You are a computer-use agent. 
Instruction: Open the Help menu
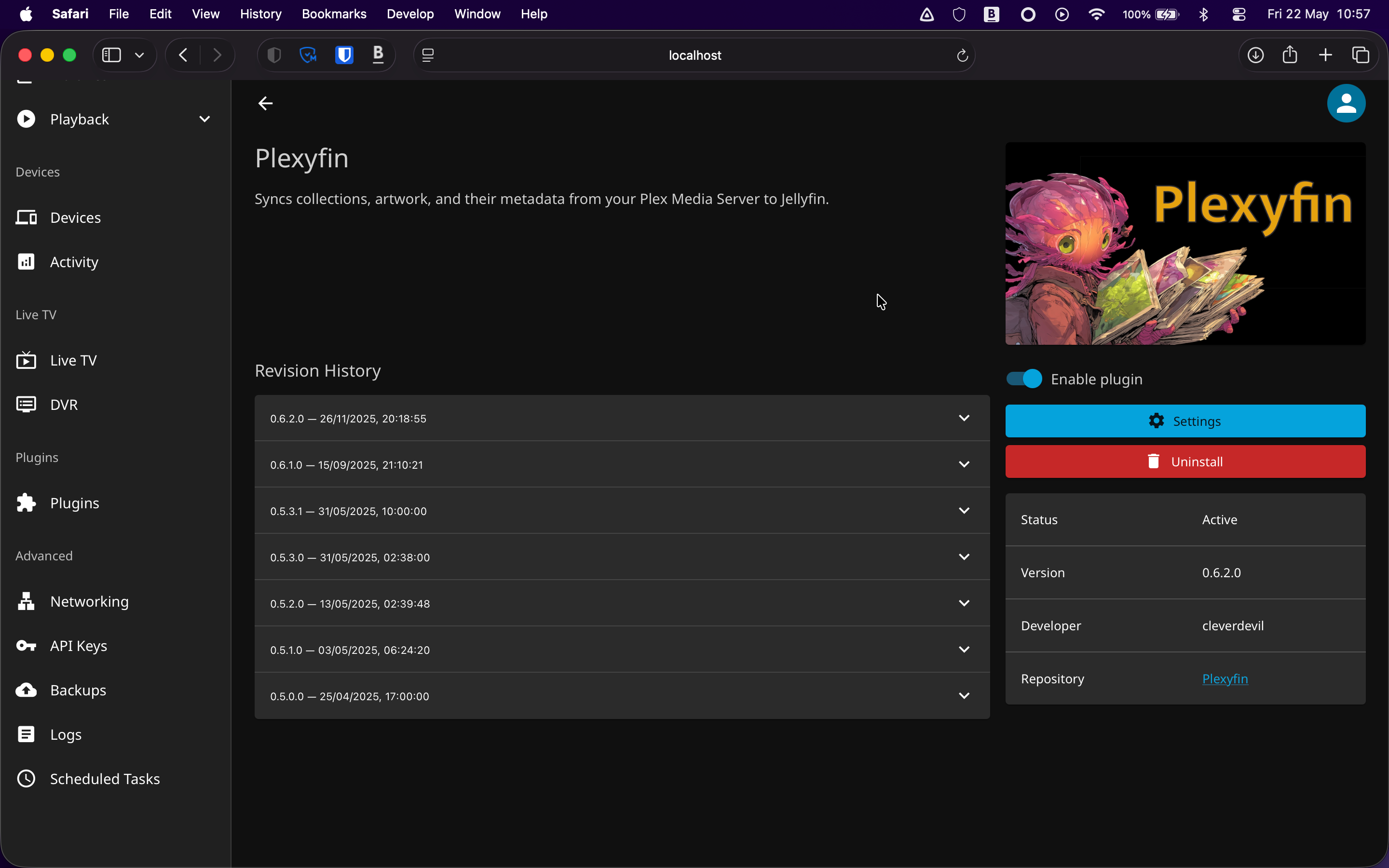(534, 14)
